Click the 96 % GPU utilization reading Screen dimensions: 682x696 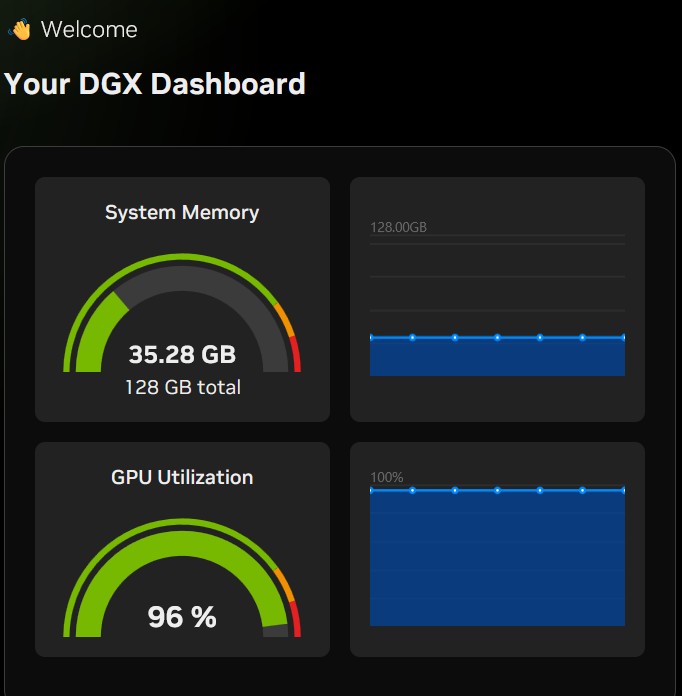182,617
